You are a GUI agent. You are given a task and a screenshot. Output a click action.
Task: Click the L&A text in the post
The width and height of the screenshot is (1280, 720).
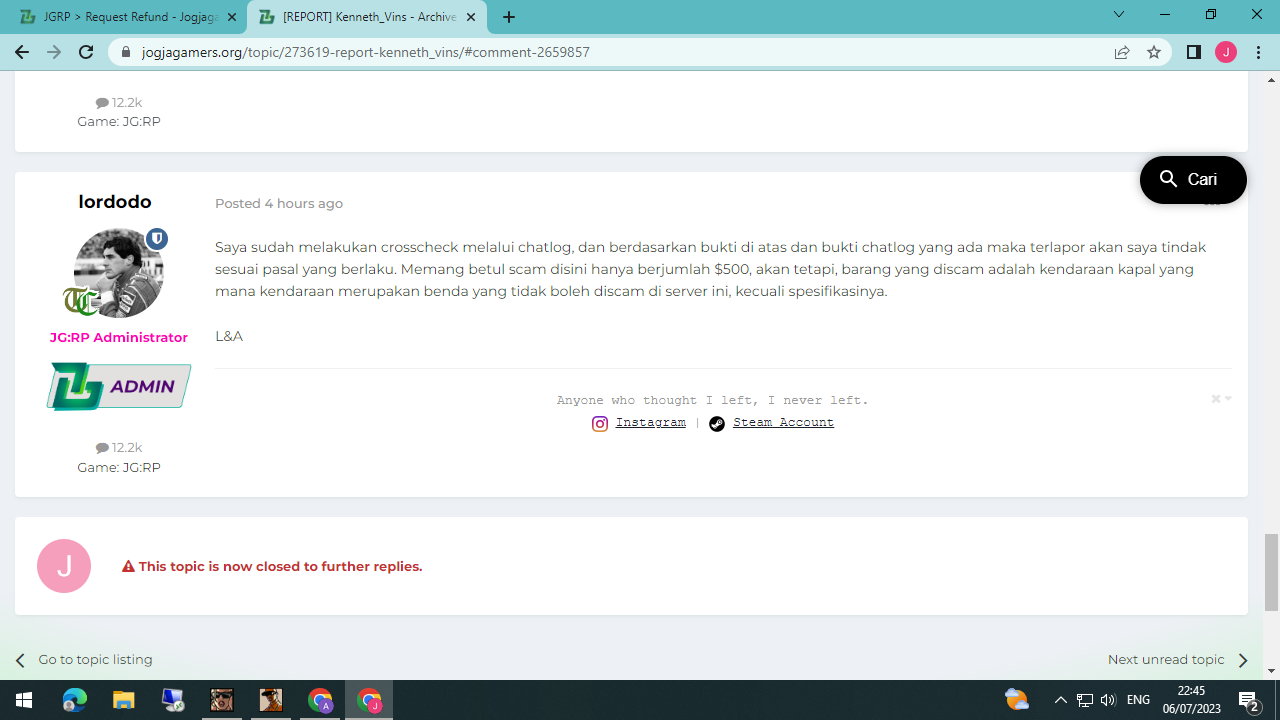229,336
